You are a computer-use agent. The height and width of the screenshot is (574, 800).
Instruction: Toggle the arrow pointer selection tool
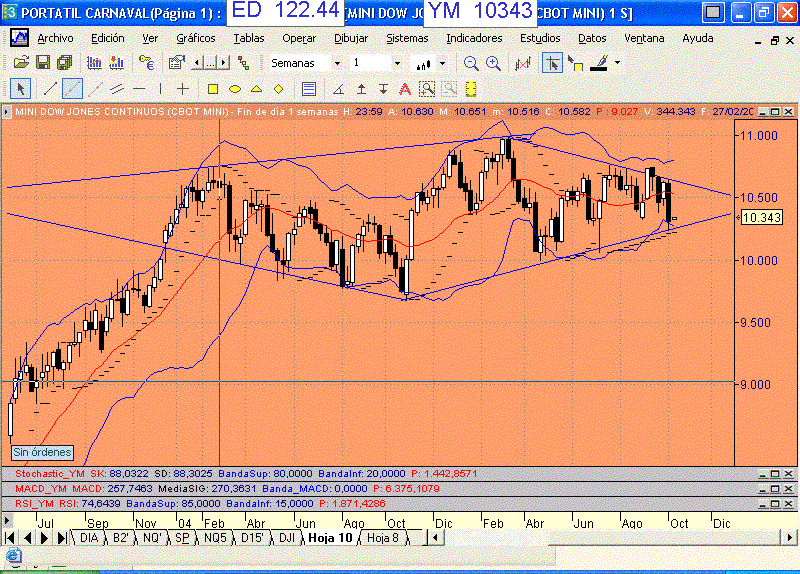(x=20, y=88)
